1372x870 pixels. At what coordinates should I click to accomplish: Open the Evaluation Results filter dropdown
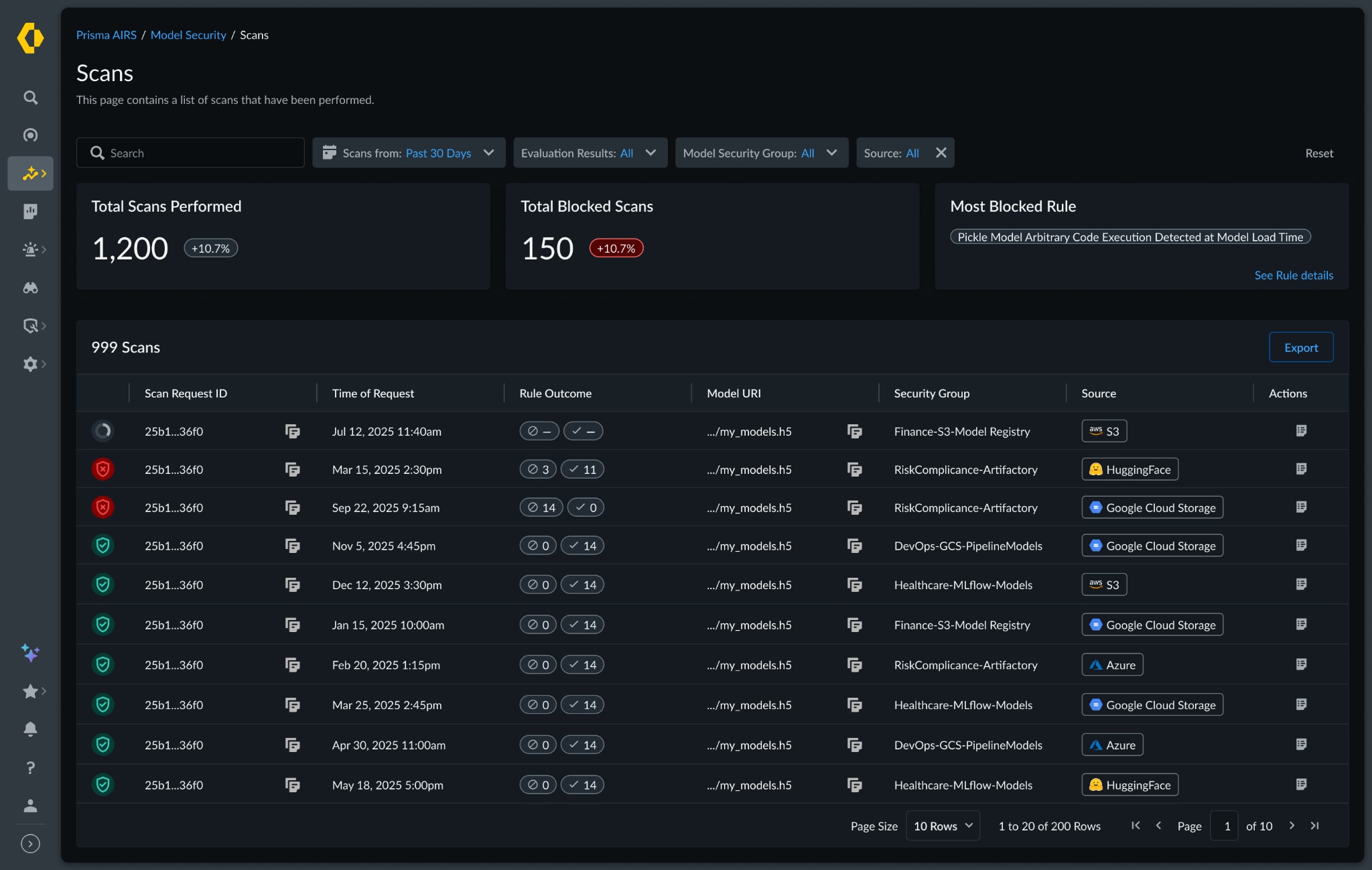[x=590, y=153]
